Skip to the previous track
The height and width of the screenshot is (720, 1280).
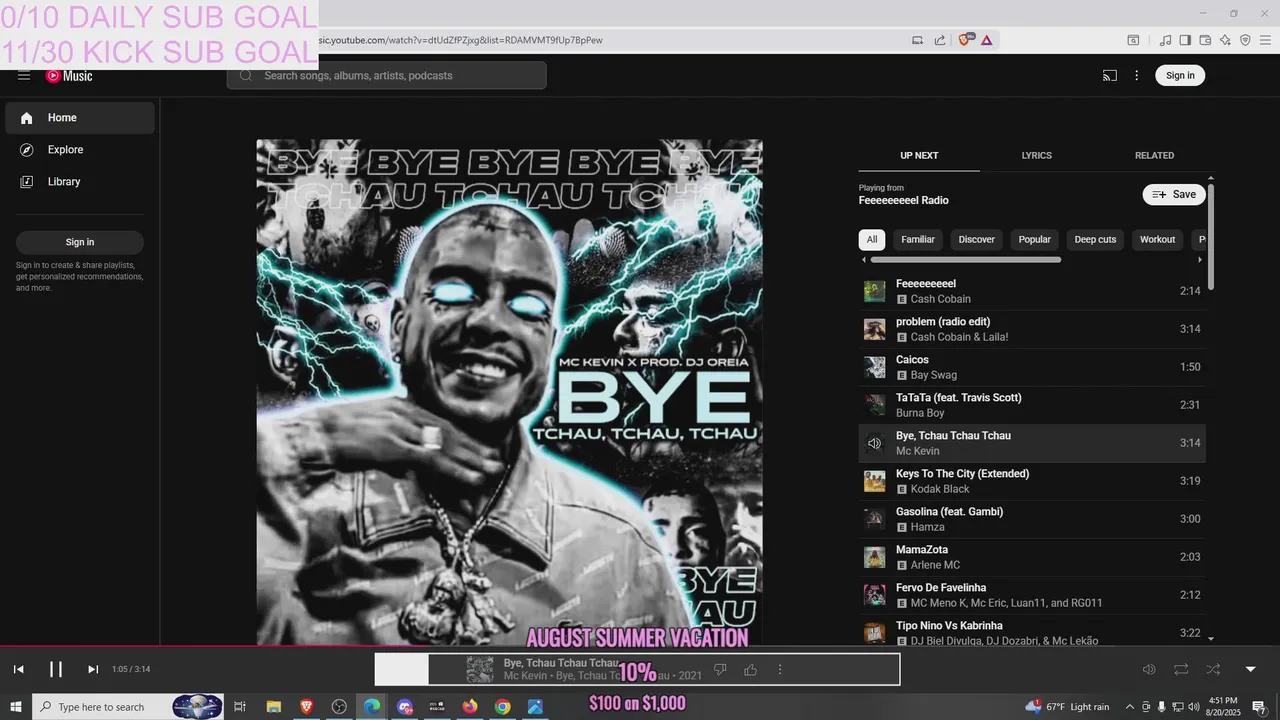[x=18, y=670]
